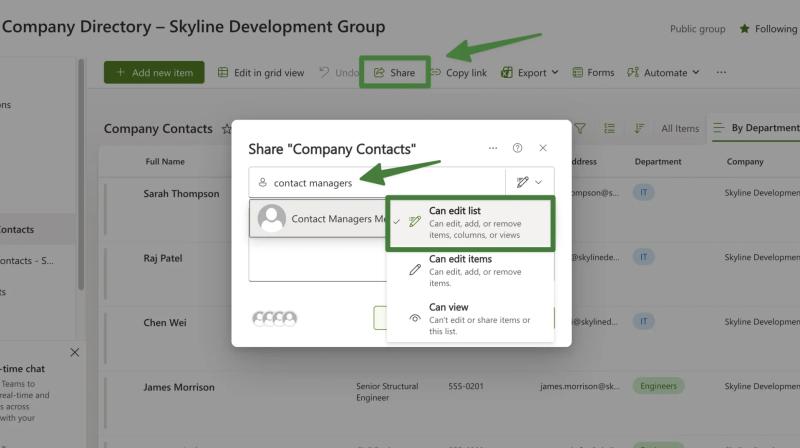
Task: Click the Full Name column header
Action: 165,161
